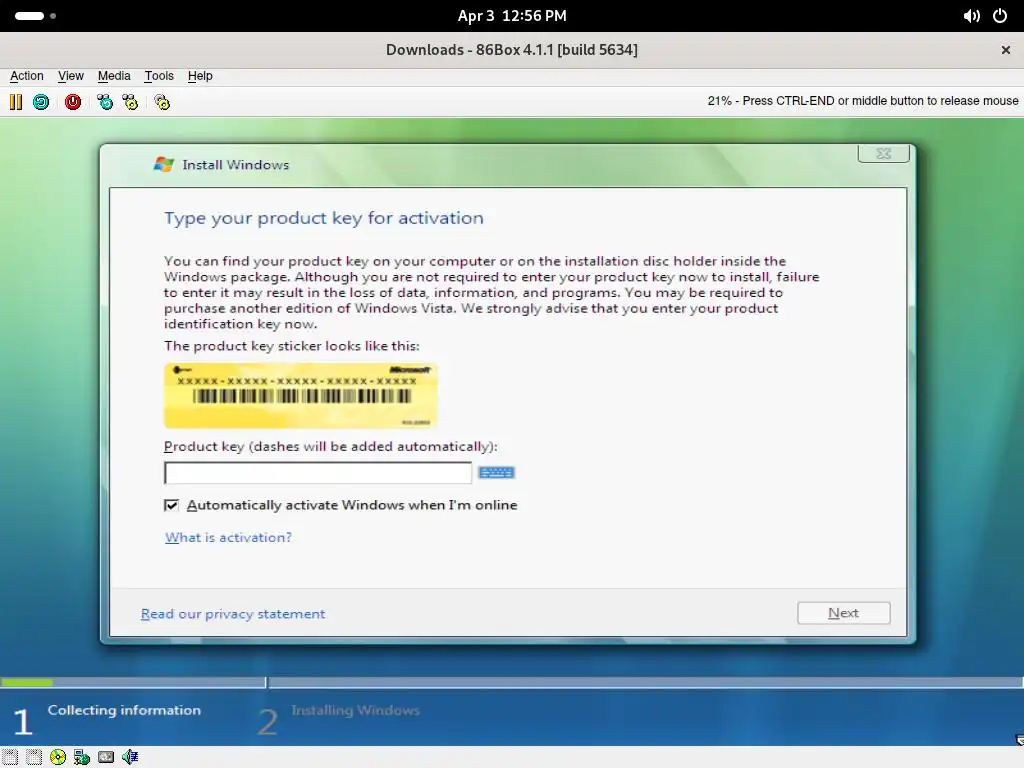Open the on-screen keyboard icon
The image size is (1024, 768).
[x=496, y=472]
